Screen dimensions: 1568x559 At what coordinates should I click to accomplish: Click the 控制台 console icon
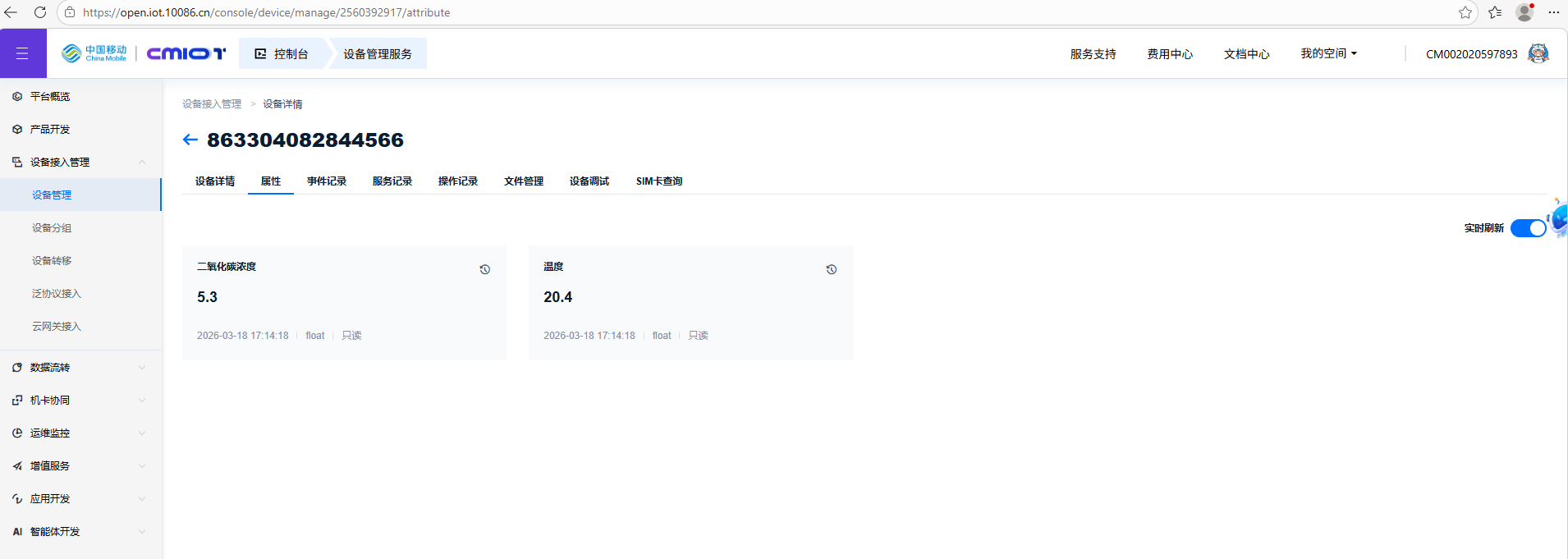(261, 53)
